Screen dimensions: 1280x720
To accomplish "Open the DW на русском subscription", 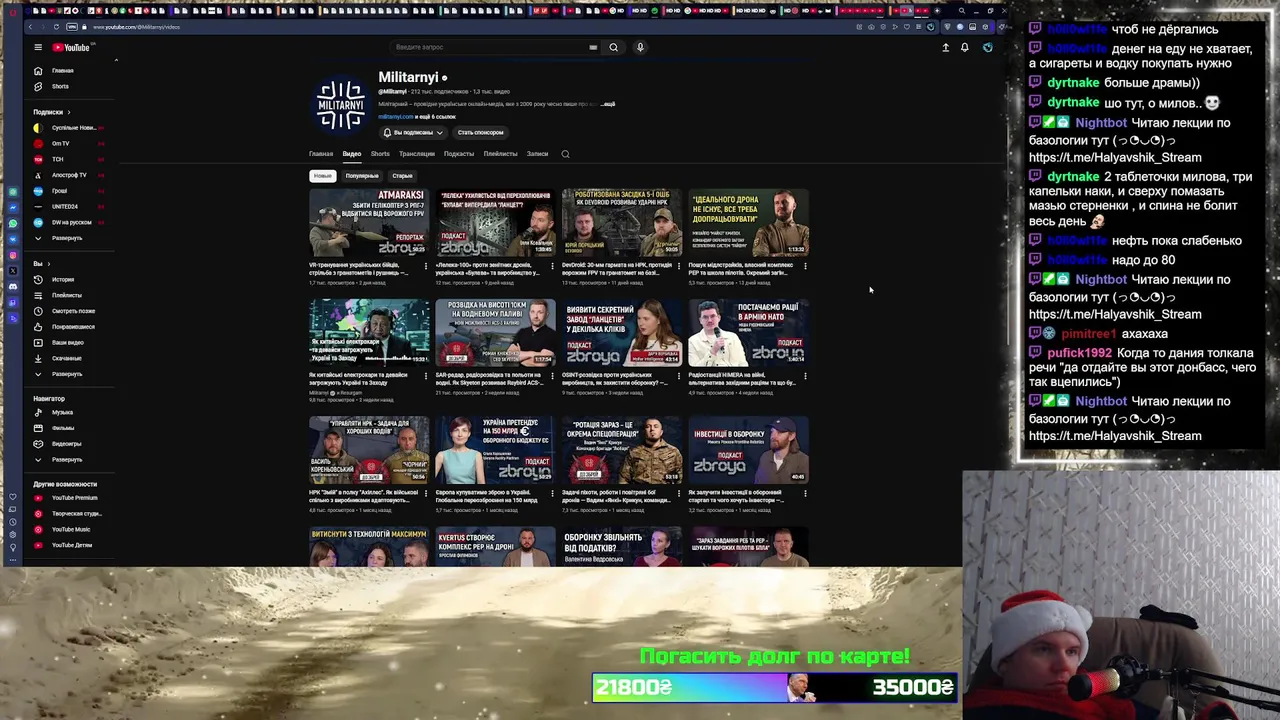I will pos(70,222).
